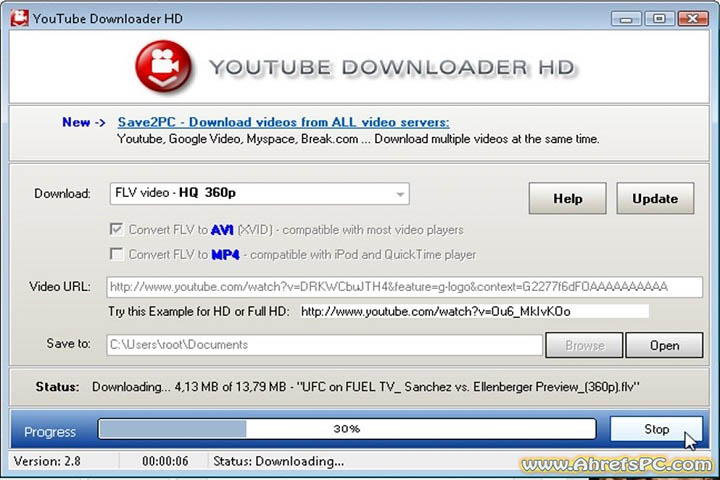
Task: Open the Save2PC download videos link
Action: pyautogui.click(x=283, y=122)
